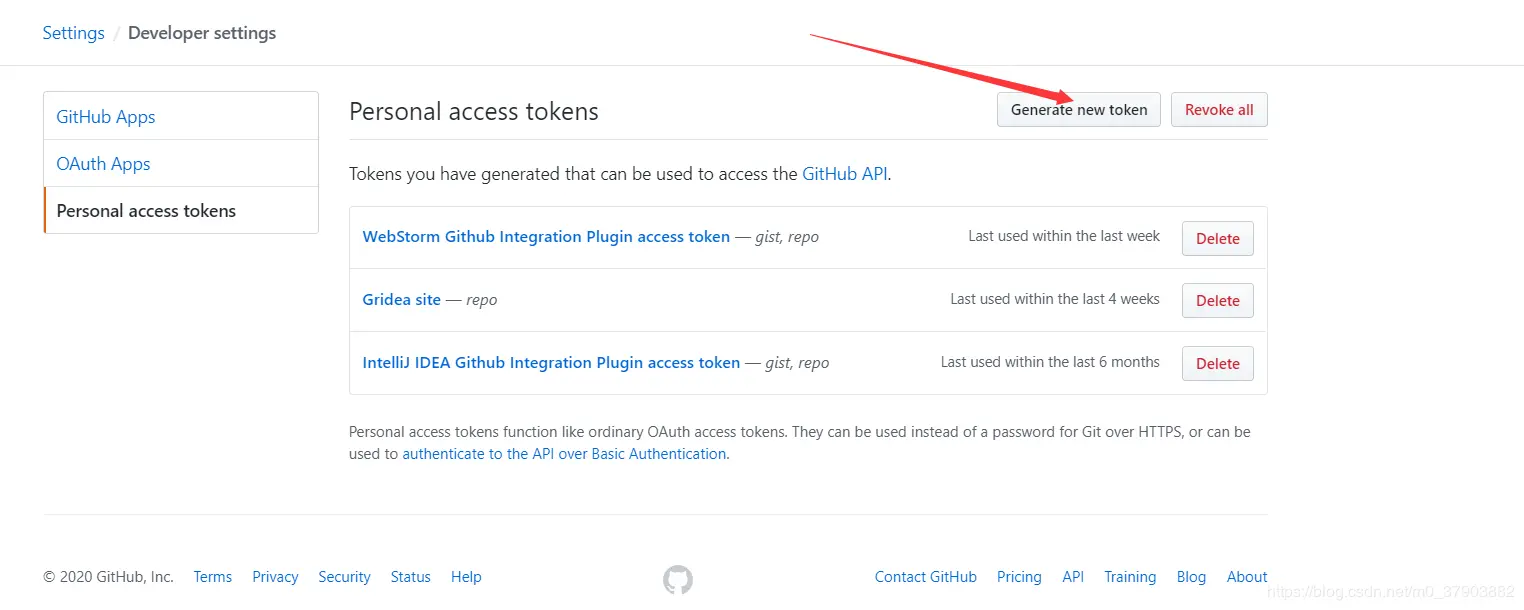The height and width of the screenshot is (610, 1524).
Task: Select Personal access tokens sidebar item
Action: [x=181, y=210]
